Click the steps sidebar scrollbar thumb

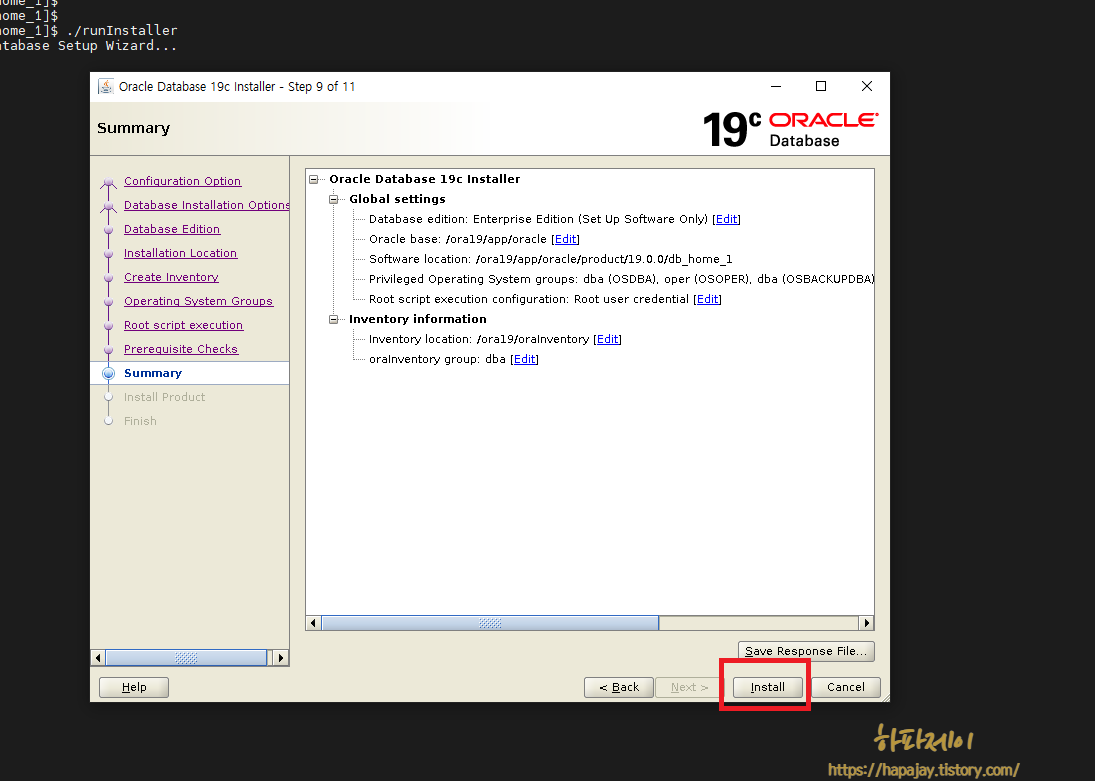point(186,657)
